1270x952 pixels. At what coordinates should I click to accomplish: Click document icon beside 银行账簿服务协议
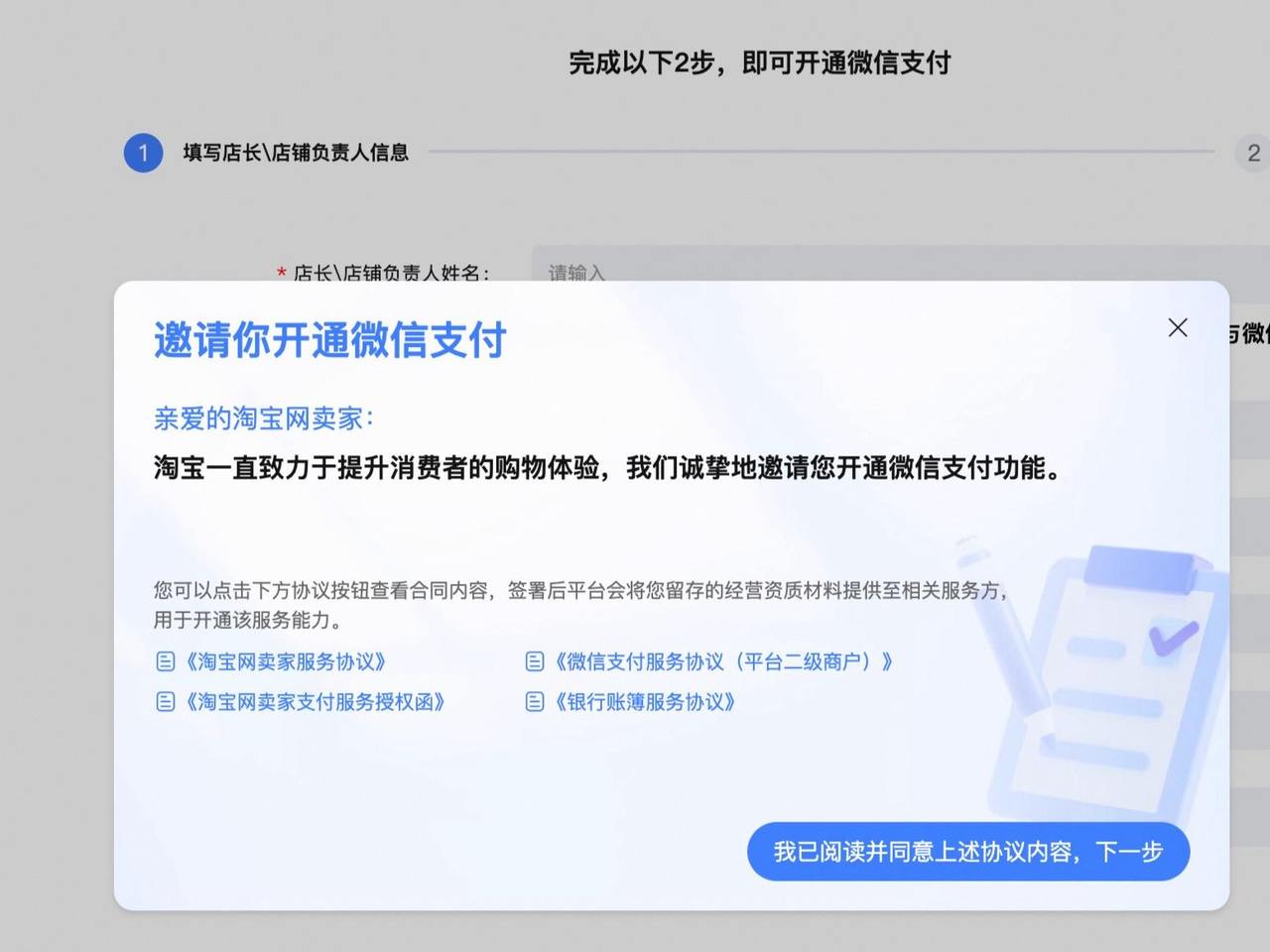coord(535,702)
